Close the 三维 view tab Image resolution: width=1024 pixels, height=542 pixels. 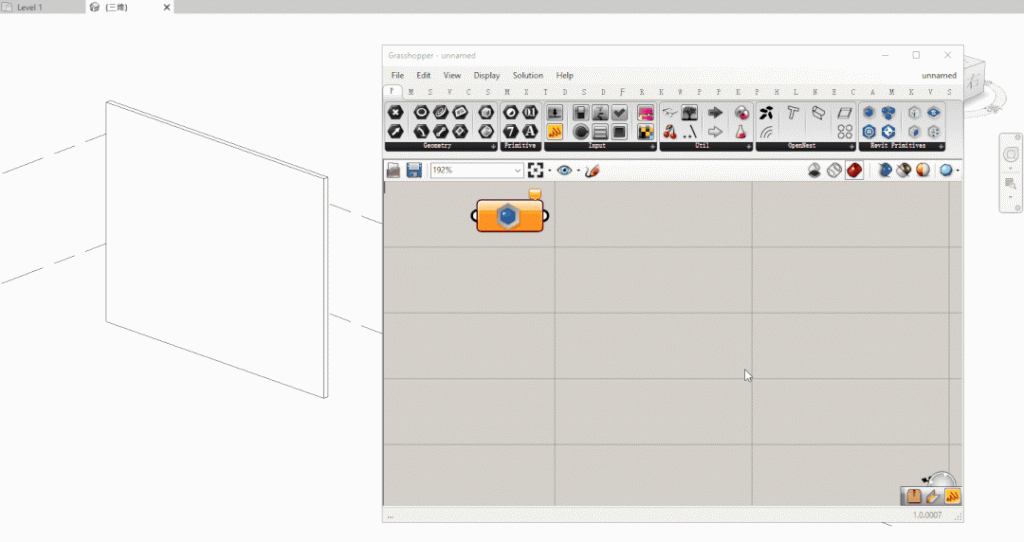167,7
